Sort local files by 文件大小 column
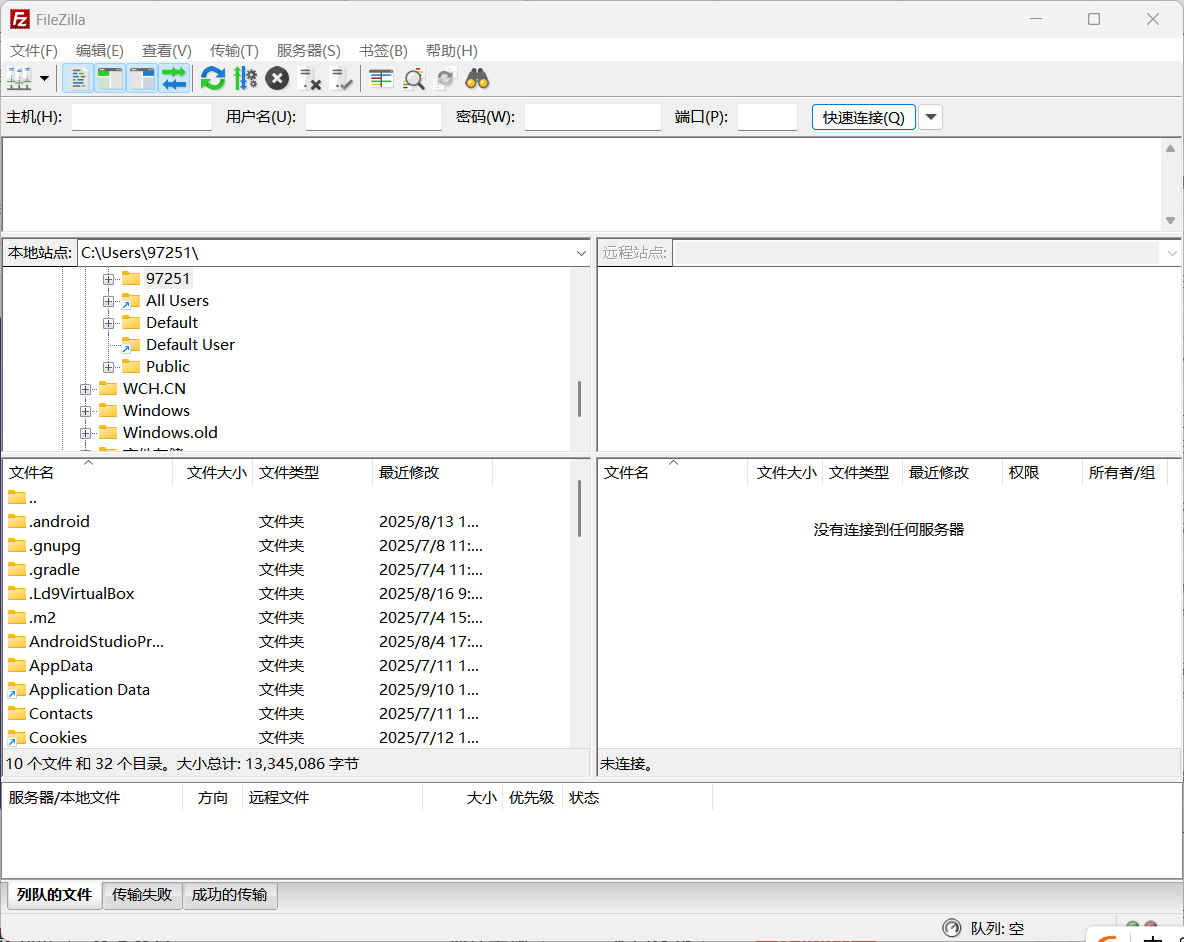The width and height of the screenshot is (1184, 942). (214, 473)
